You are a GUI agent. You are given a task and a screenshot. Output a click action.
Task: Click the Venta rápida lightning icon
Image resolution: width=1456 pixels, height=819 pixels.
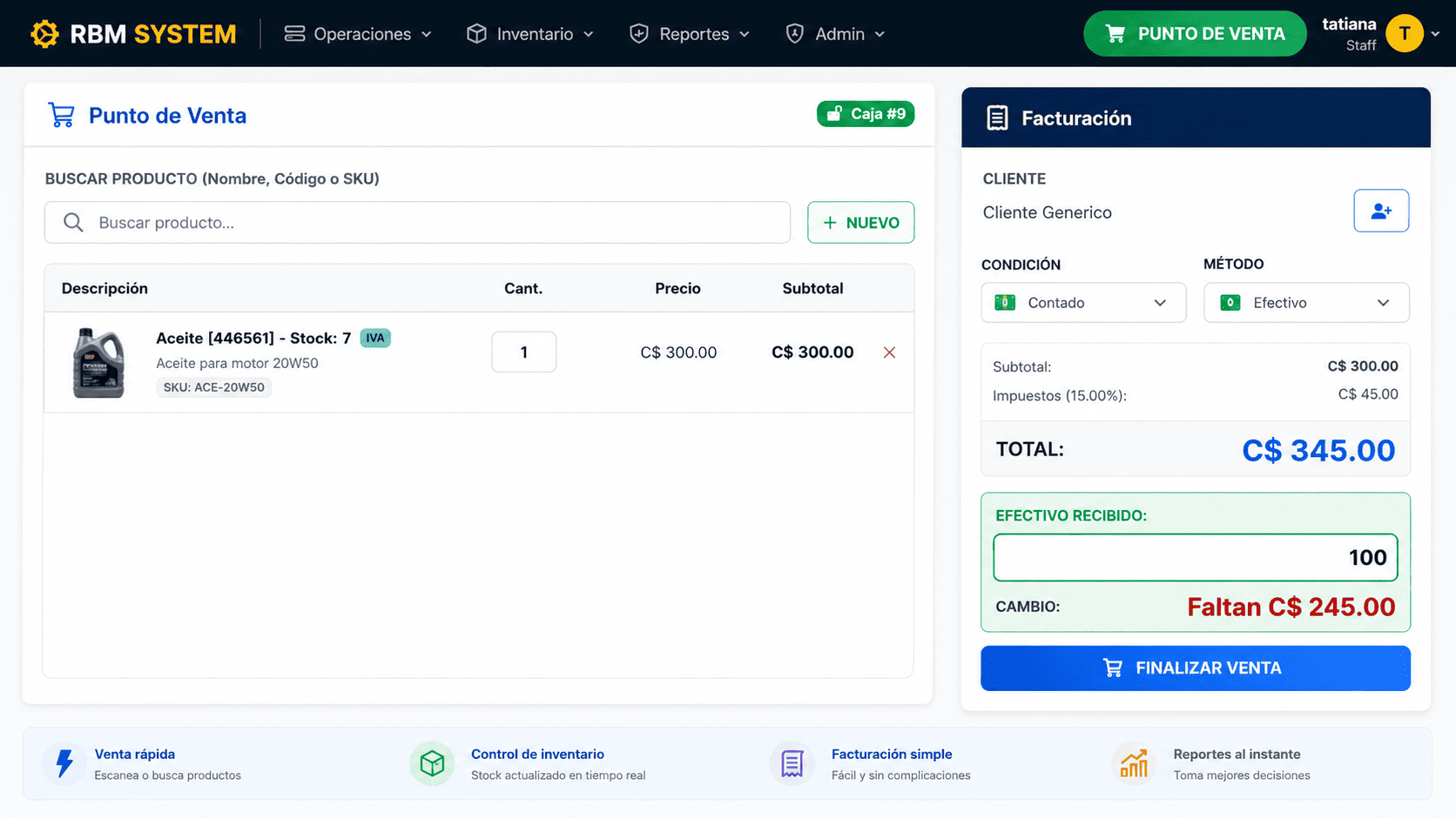click(x=64, y=763)
